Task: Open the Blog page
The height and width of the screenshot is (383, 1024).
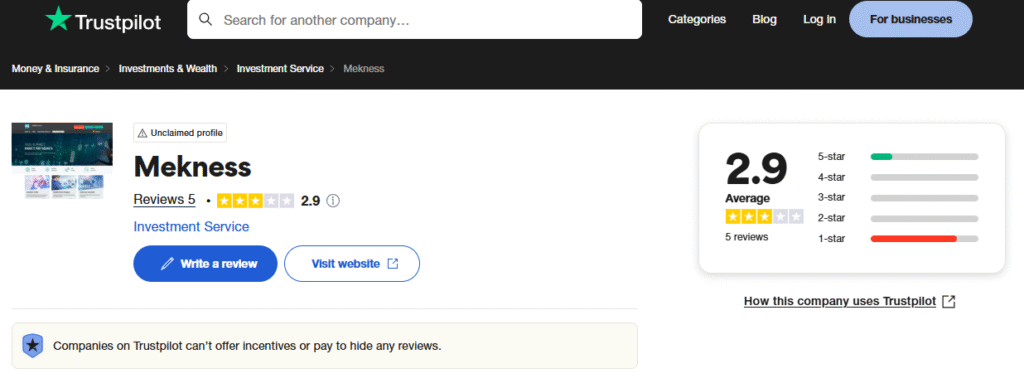Action: pos(764,19)
